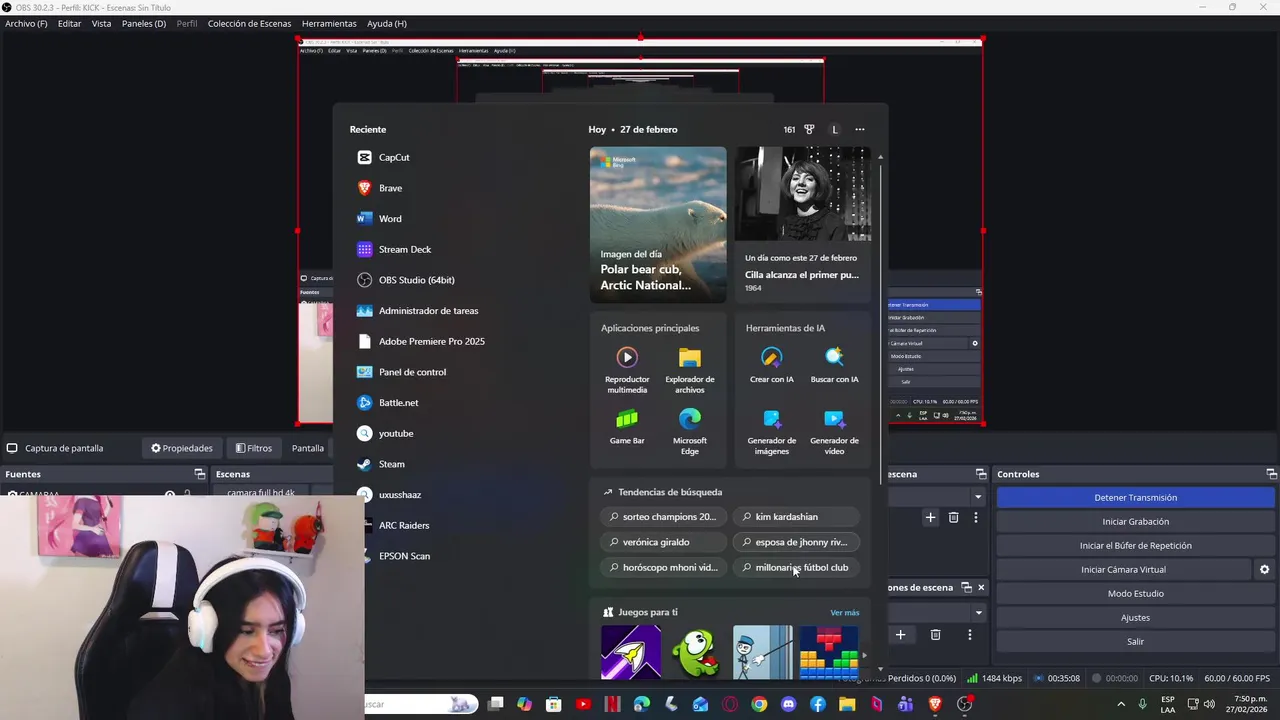Viewport: 1280px width, 720px height.
Task: Open the Editar menu
Action: [x=69, y=23]
